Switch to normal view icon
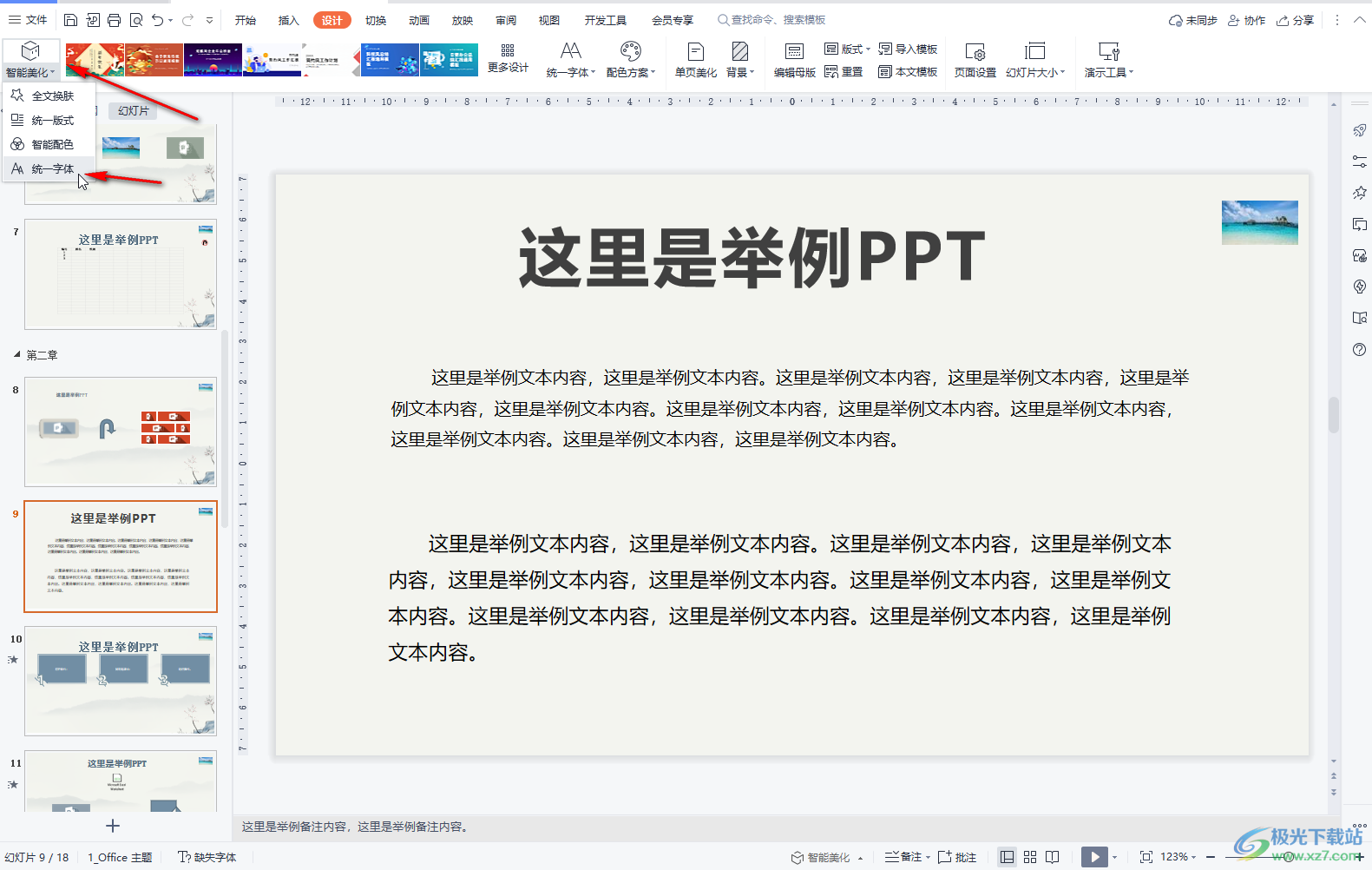 pyautogui.click(x=1007, y=857)
